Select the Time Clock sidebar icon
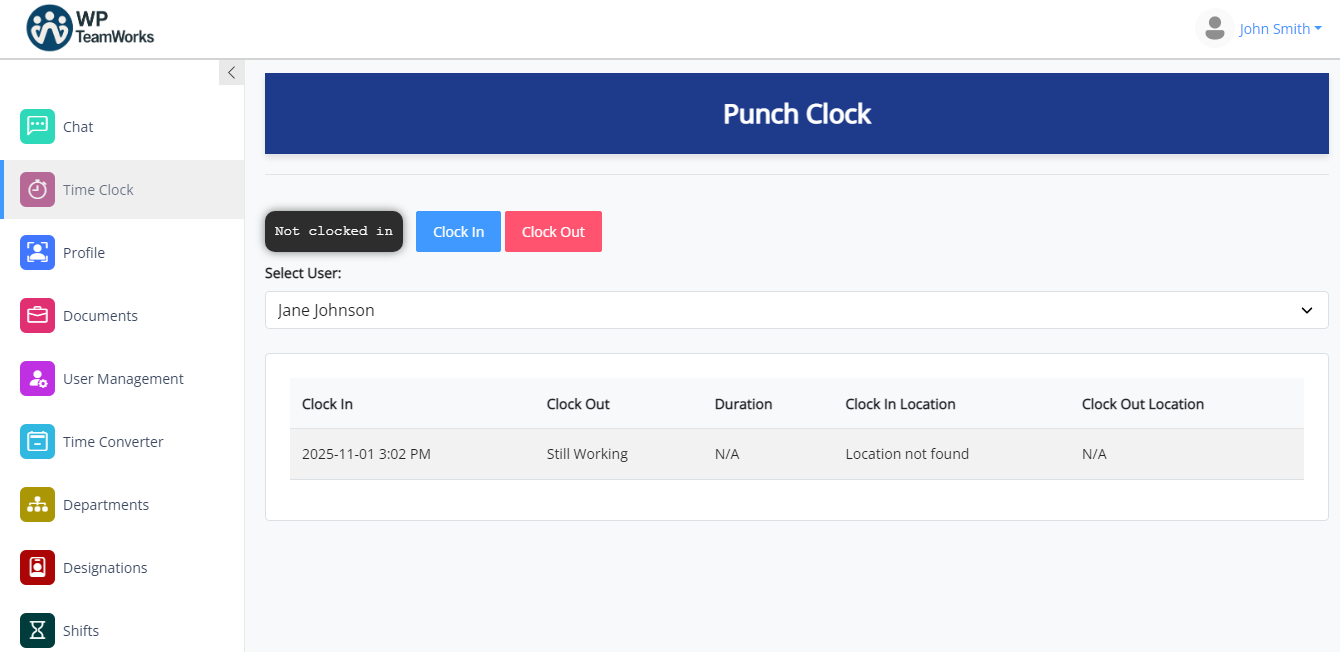Image resolution: width=1340 pixels, height=652 pixels. [37, 189]
